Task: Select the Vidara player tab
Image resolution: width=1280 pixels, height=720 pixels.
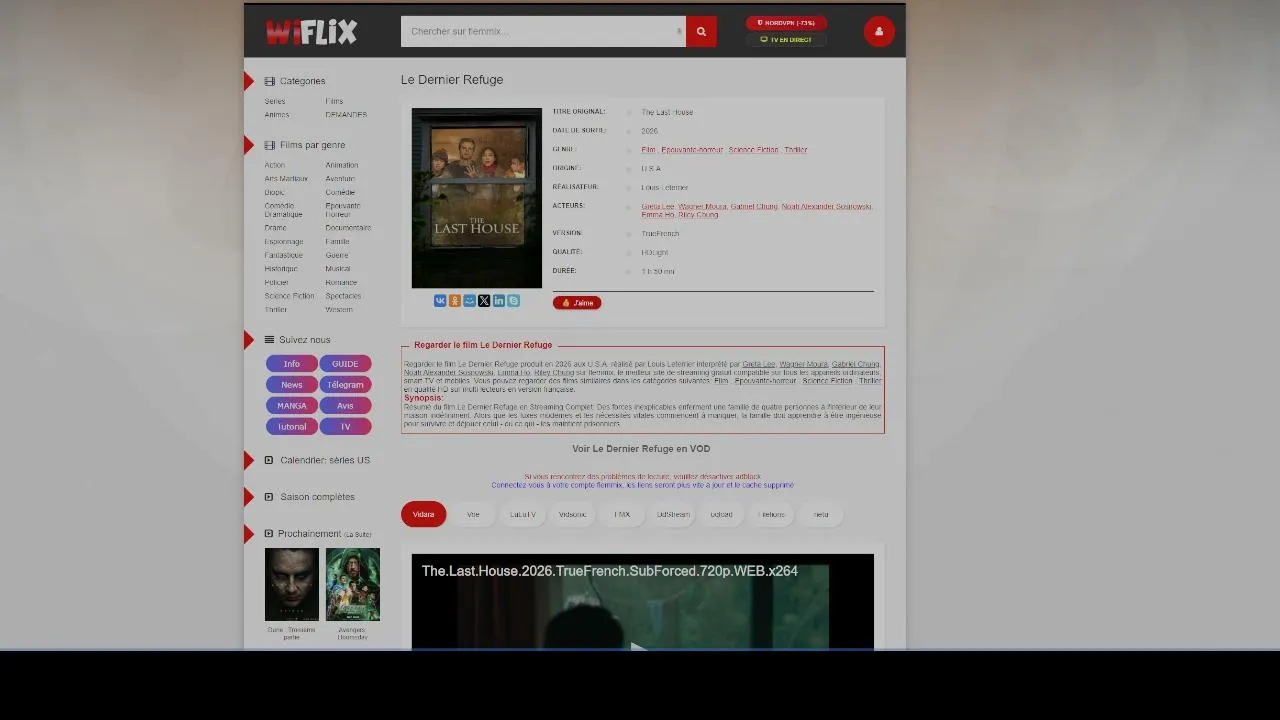Action: click(423, 515)
